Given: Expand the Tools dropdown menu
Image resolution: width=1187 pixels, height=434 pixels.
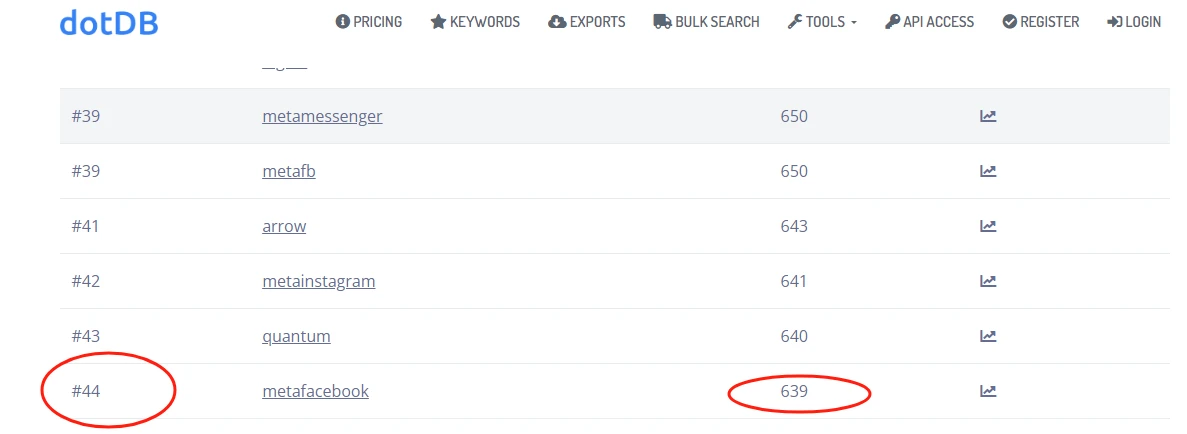Looking at the screenshot, I should (822, 22).
